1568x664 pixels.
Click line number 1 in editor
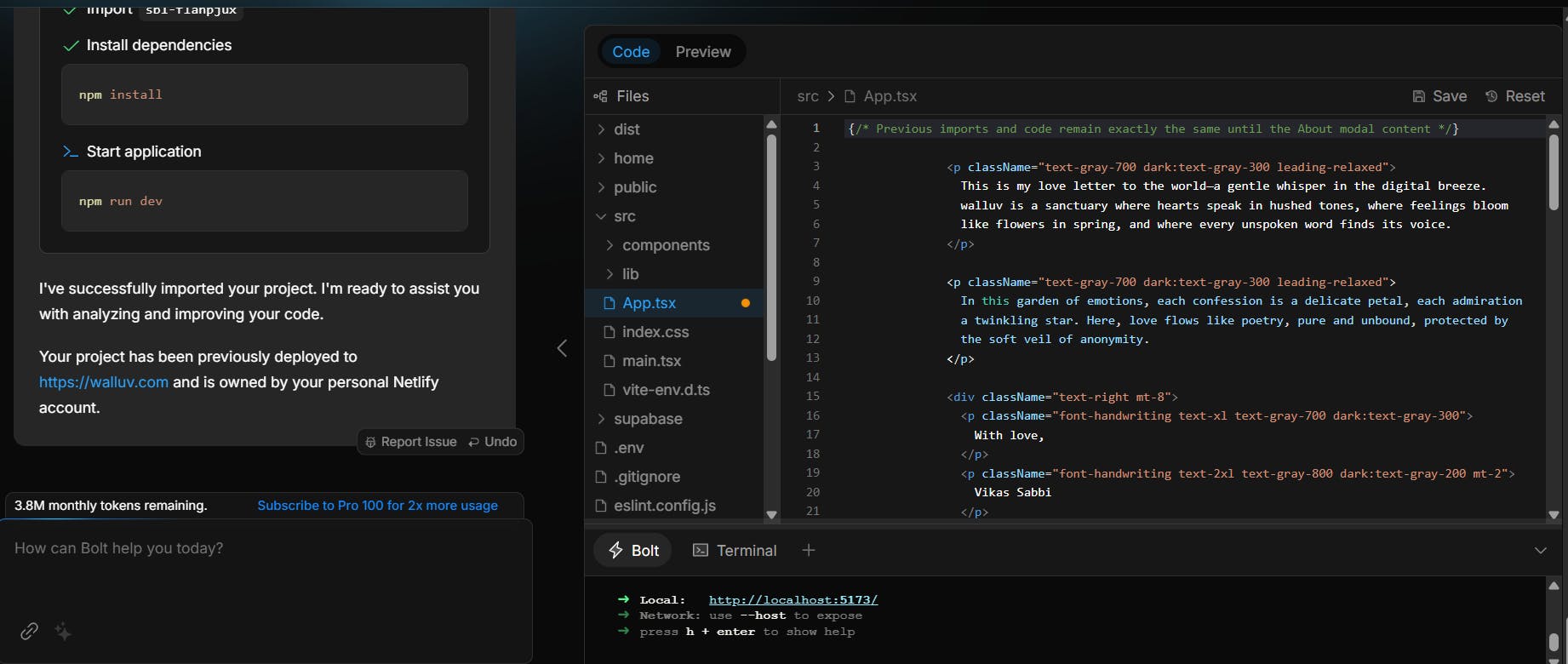tap(815, 129)
